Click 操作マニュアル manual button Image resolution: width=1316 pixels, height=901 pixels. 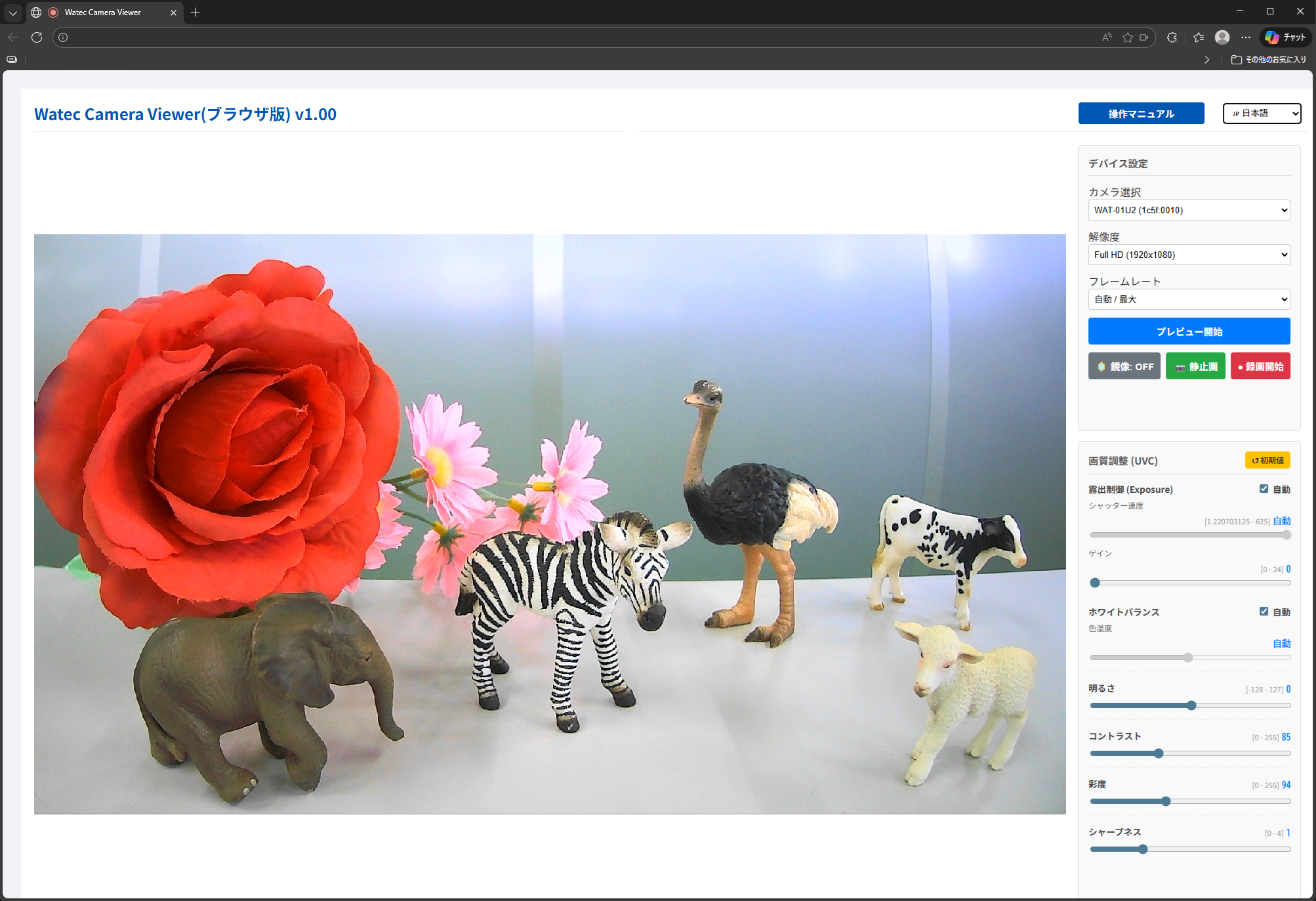[x=1141, y=114]
